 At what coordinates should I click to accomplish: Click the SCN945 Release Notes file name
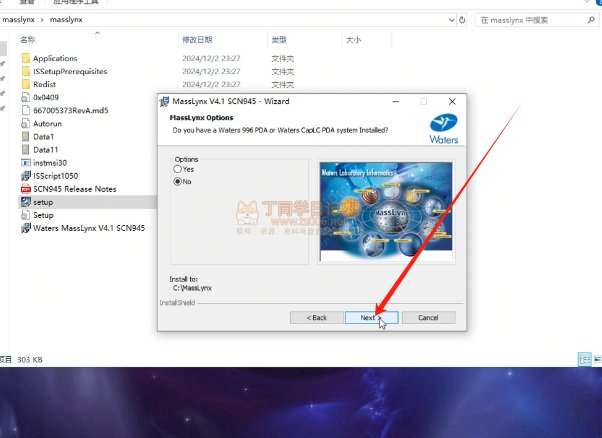(74, 188)
